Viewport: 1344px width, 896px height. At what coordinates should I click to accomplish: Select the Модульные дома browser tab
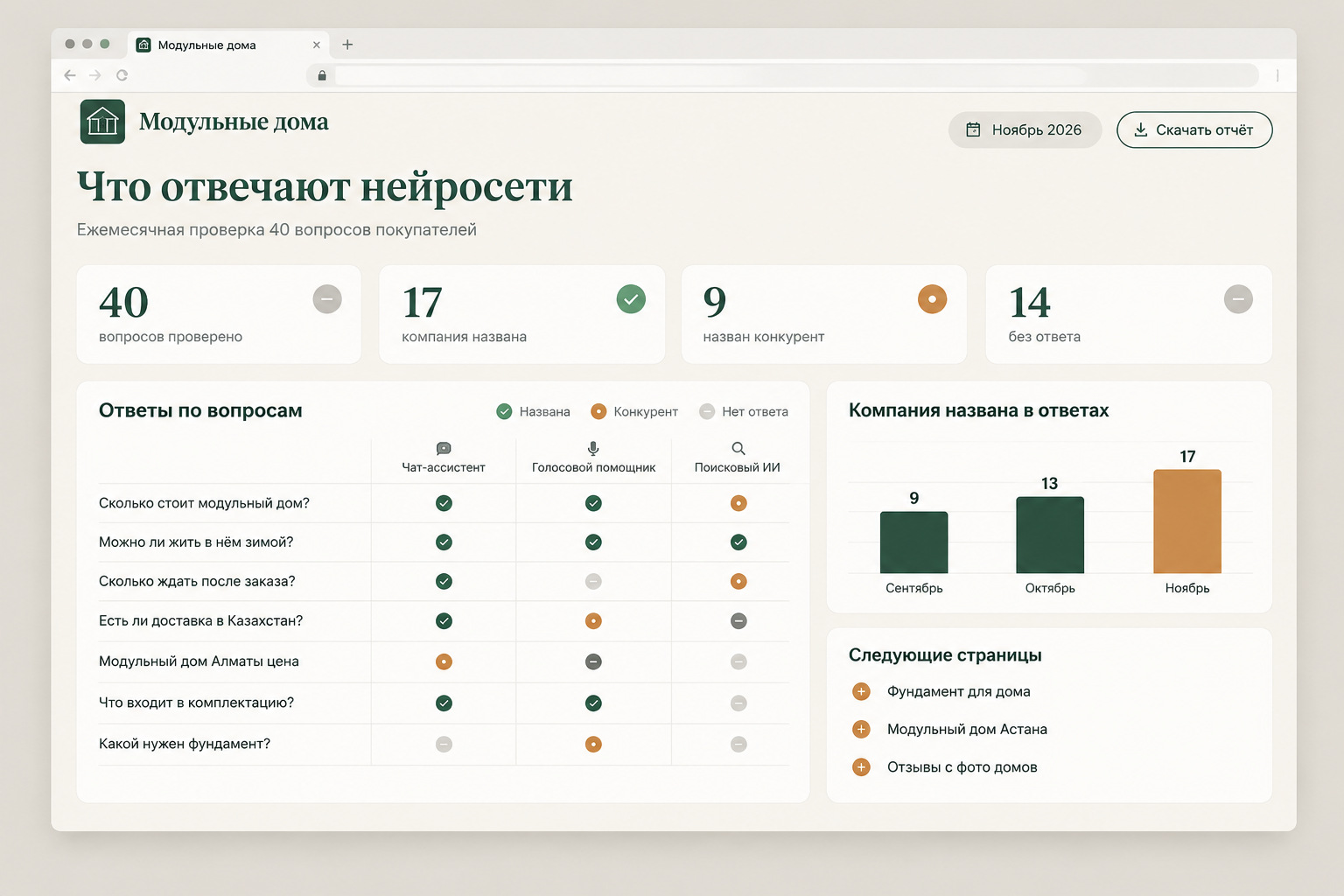coord(228,45)
